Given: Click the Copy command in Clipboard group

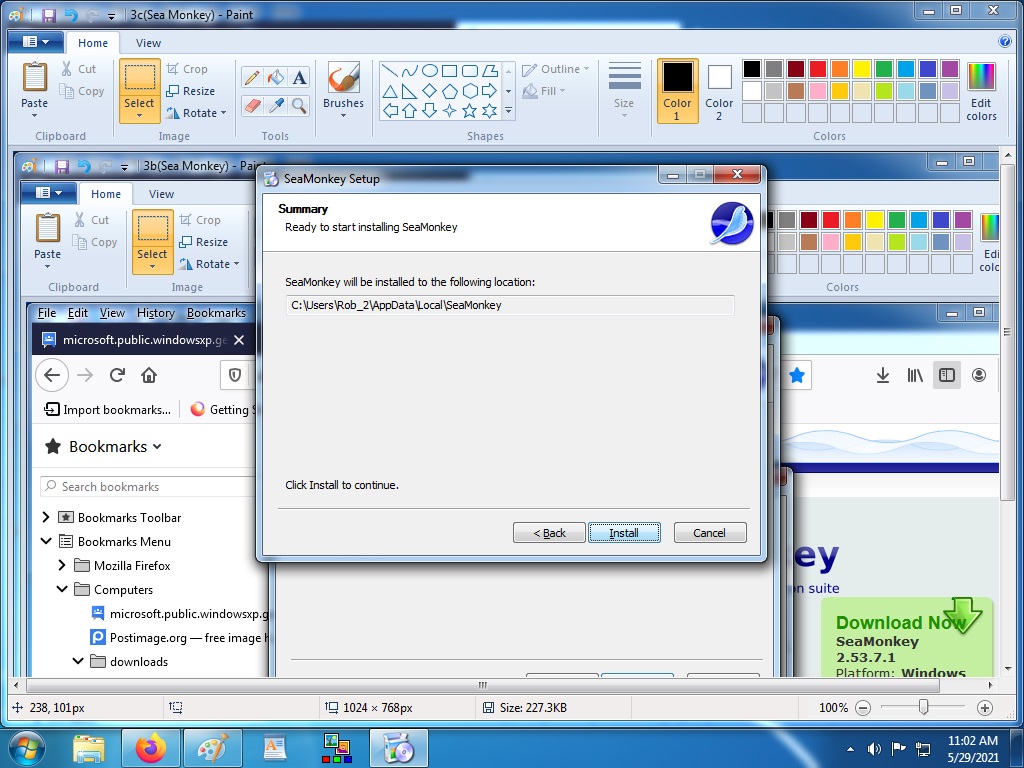Looking at the screenshot, I should coord(82,91).
